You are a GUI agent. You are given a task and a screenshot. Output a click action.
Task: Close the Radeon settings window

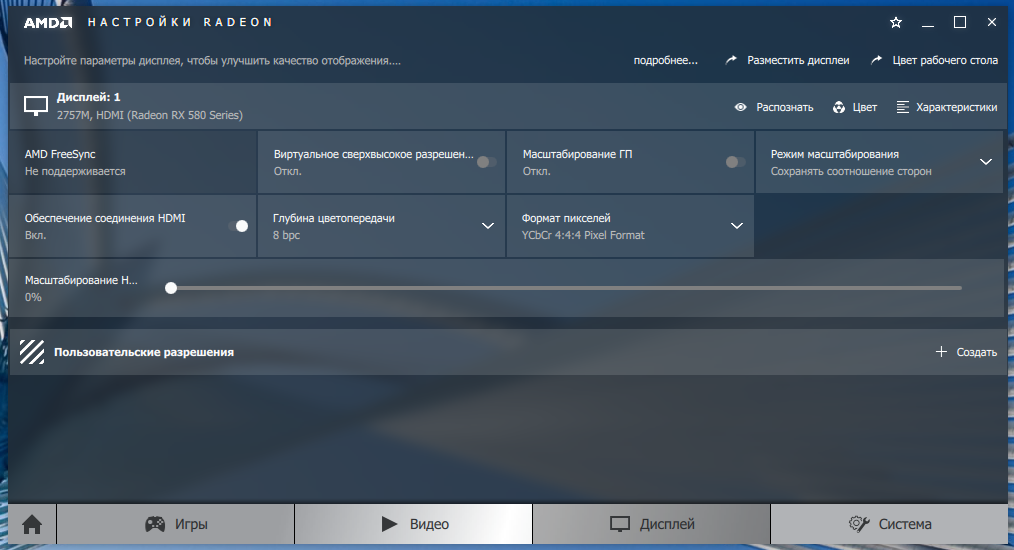991,22
